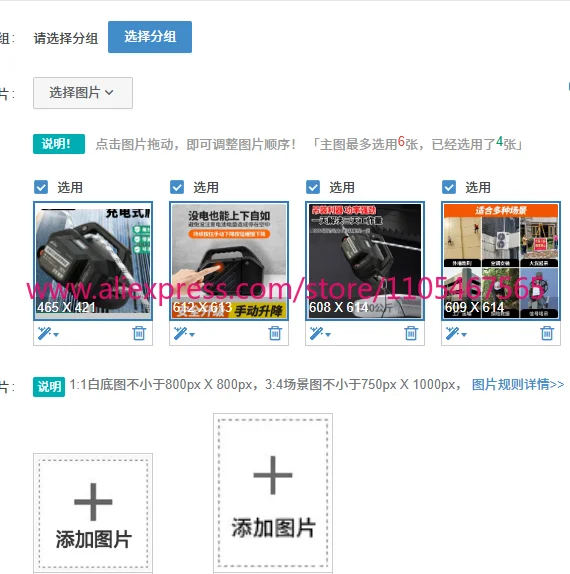570x574 pixels.
Task: Click the 说明 badge before 1:1白底图 text
Action: [49, 387]
